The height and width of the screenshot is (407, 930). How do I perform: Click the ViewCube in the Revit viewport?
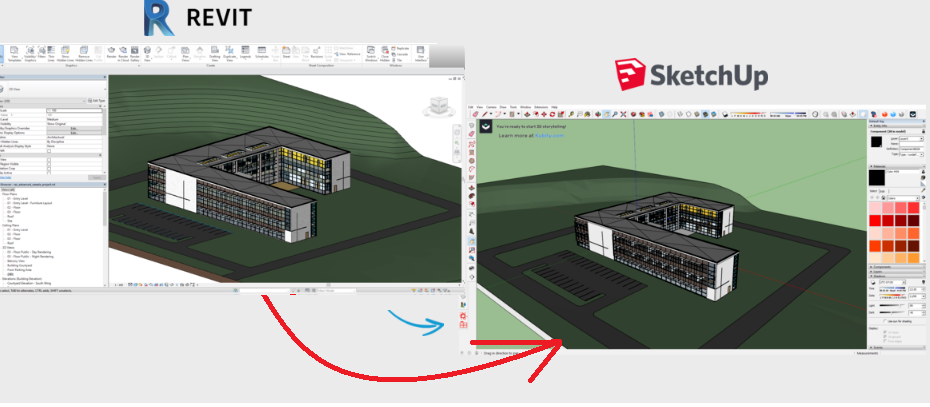439,106
